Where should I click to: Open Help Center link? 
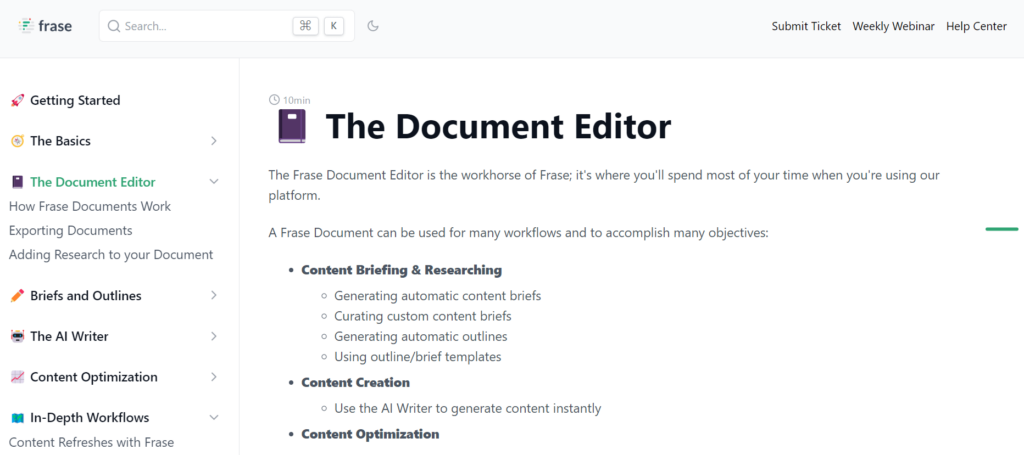click(x=976, y=26)
